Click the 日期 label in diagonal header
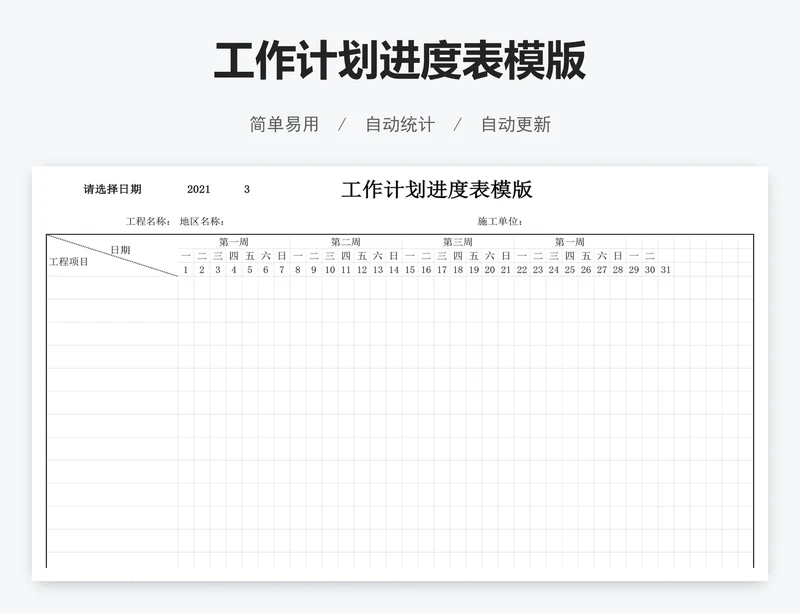This screenshot has width=800, height=613. point(120,250)
